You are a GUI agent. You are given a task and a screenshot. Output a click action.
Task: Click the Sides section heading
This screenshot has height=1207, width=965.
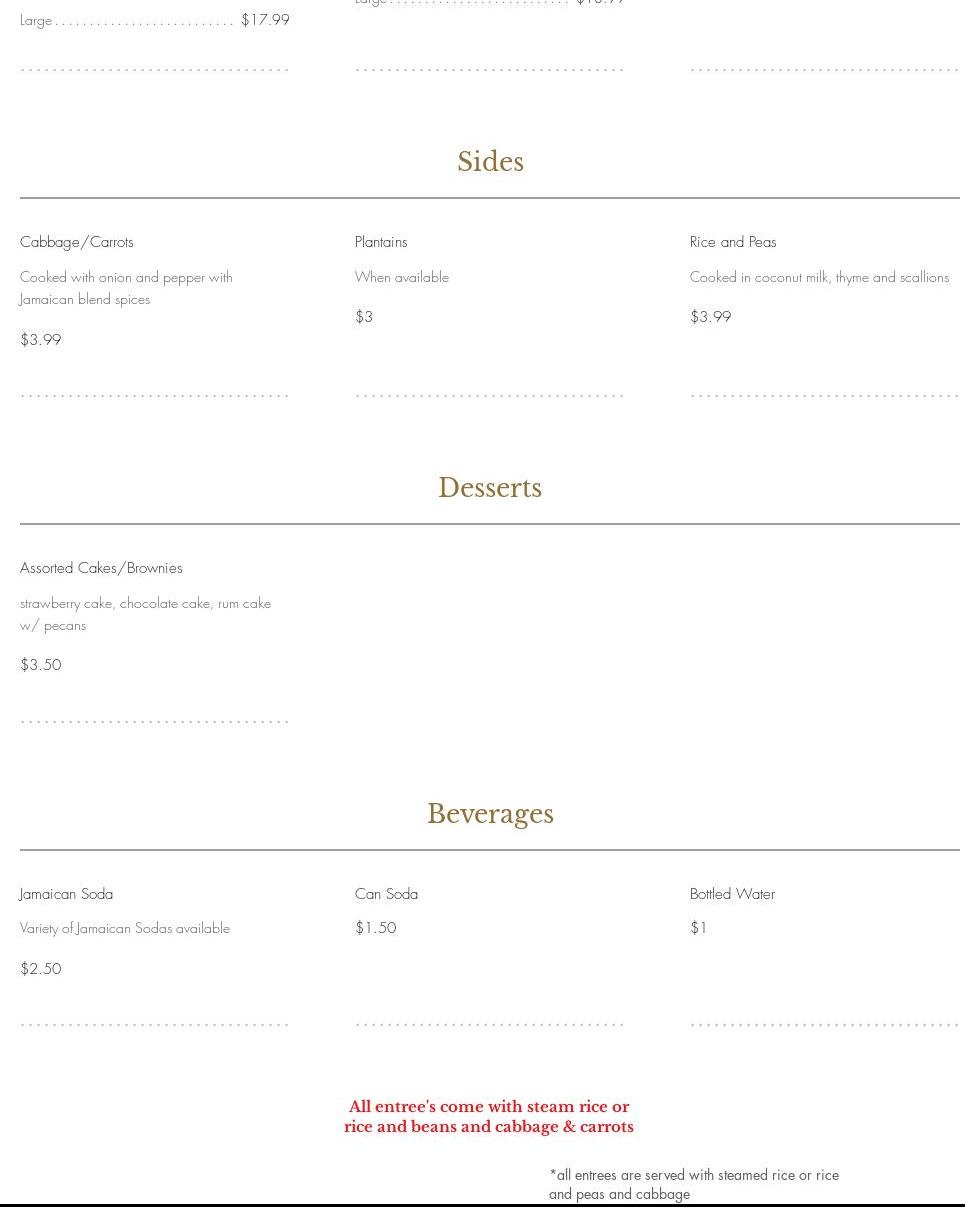coord(490,162)
